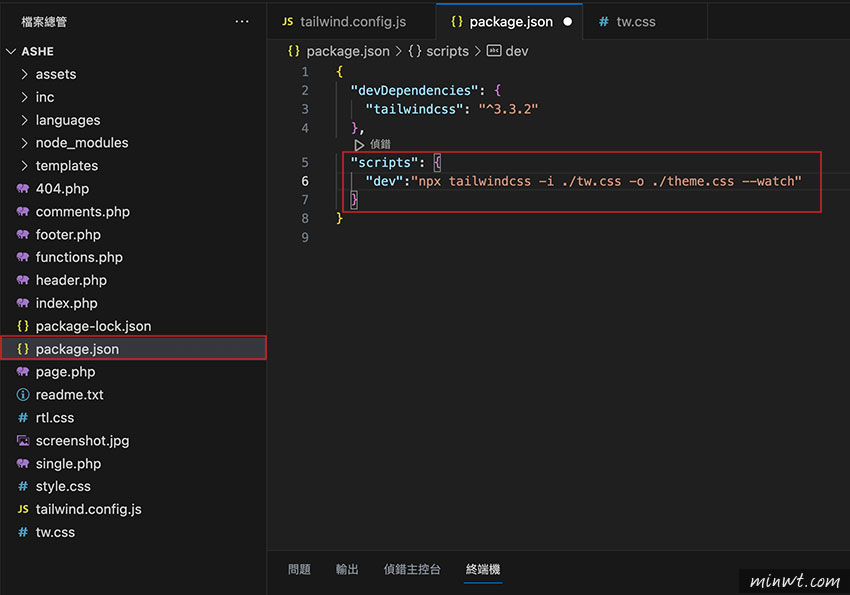
Task: Click the braces icon before scripts breadcrumb
Action: click(415, 51)
